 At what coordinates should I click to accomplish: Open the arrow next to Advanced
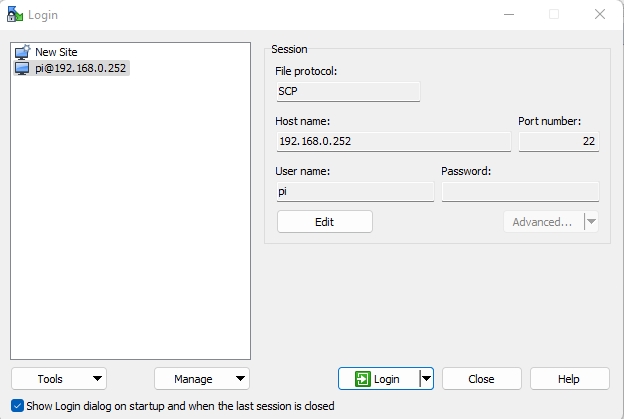click(x=591, y=222)
